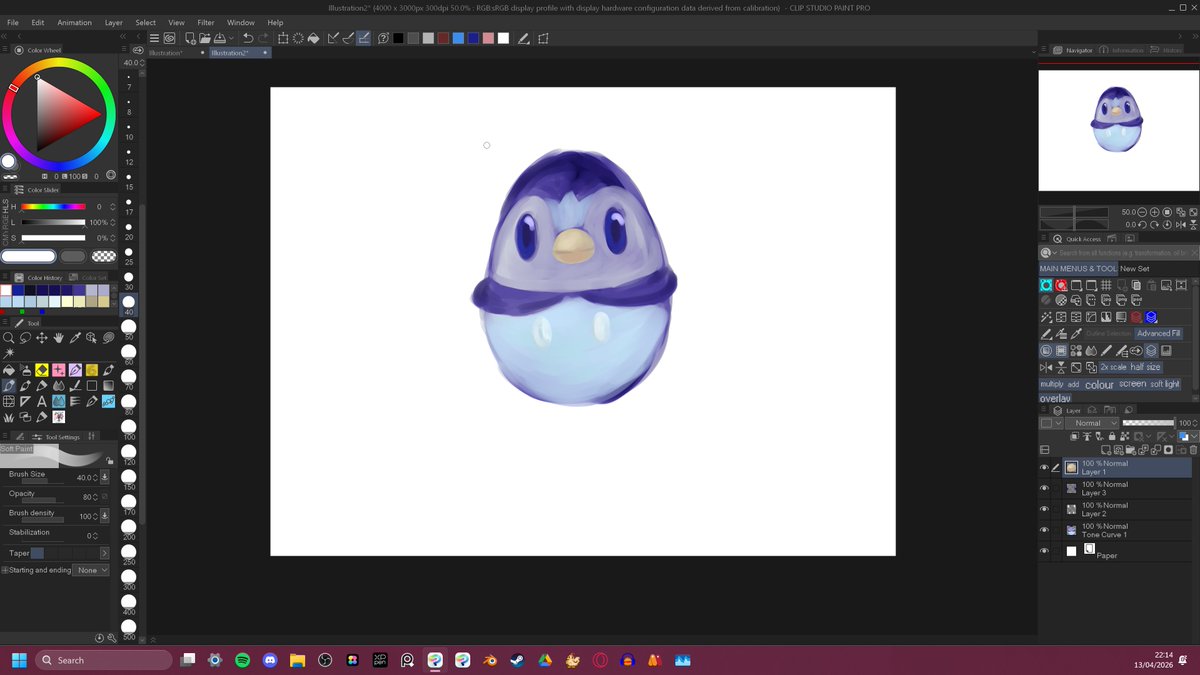Click the Open folder icon in command bar
1200x675 pixels.
click(204, 39)
